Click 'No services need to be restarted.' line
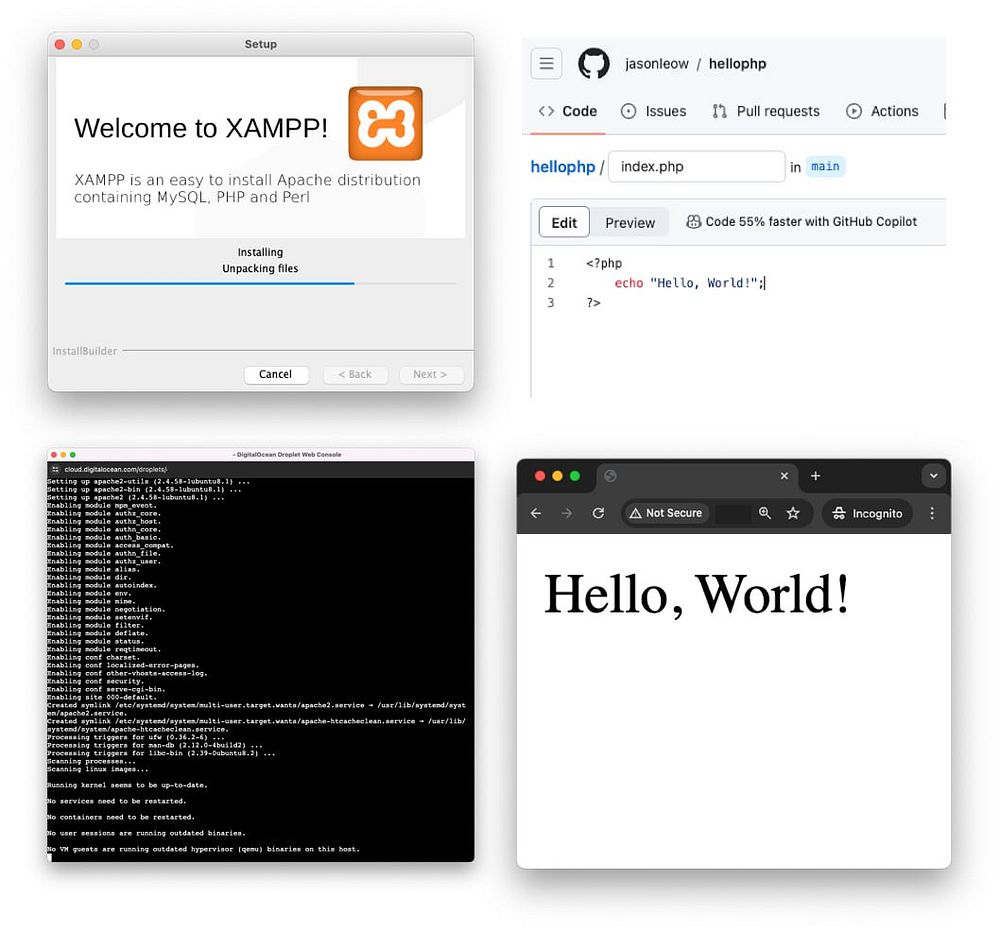This screenshot has height=933, width=1000. pyautogui.click(x=117, y=801)
